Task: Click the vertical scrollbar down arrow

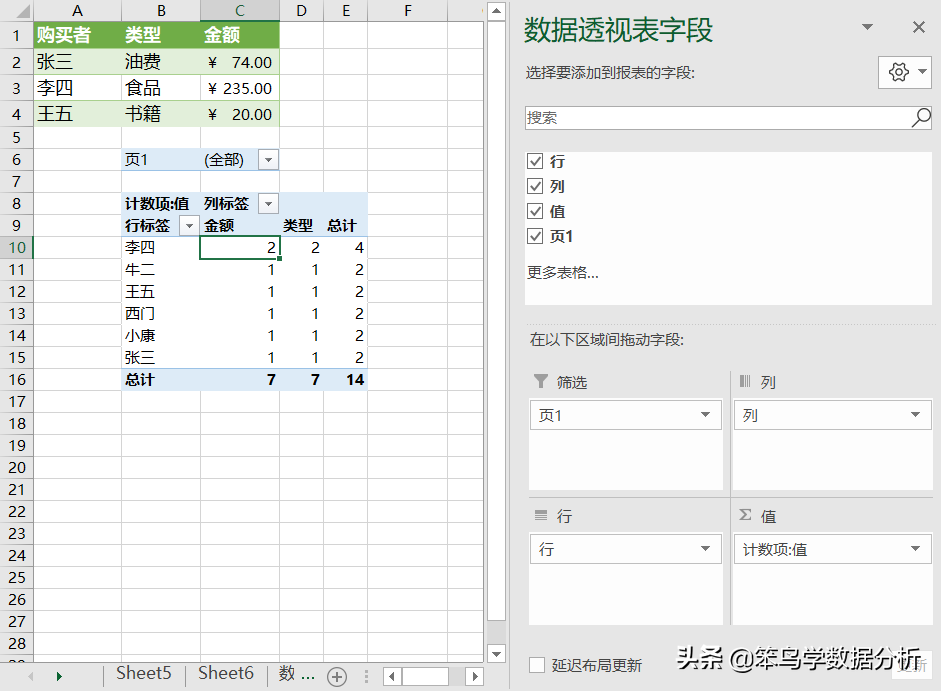Action: tap(496, 654)
